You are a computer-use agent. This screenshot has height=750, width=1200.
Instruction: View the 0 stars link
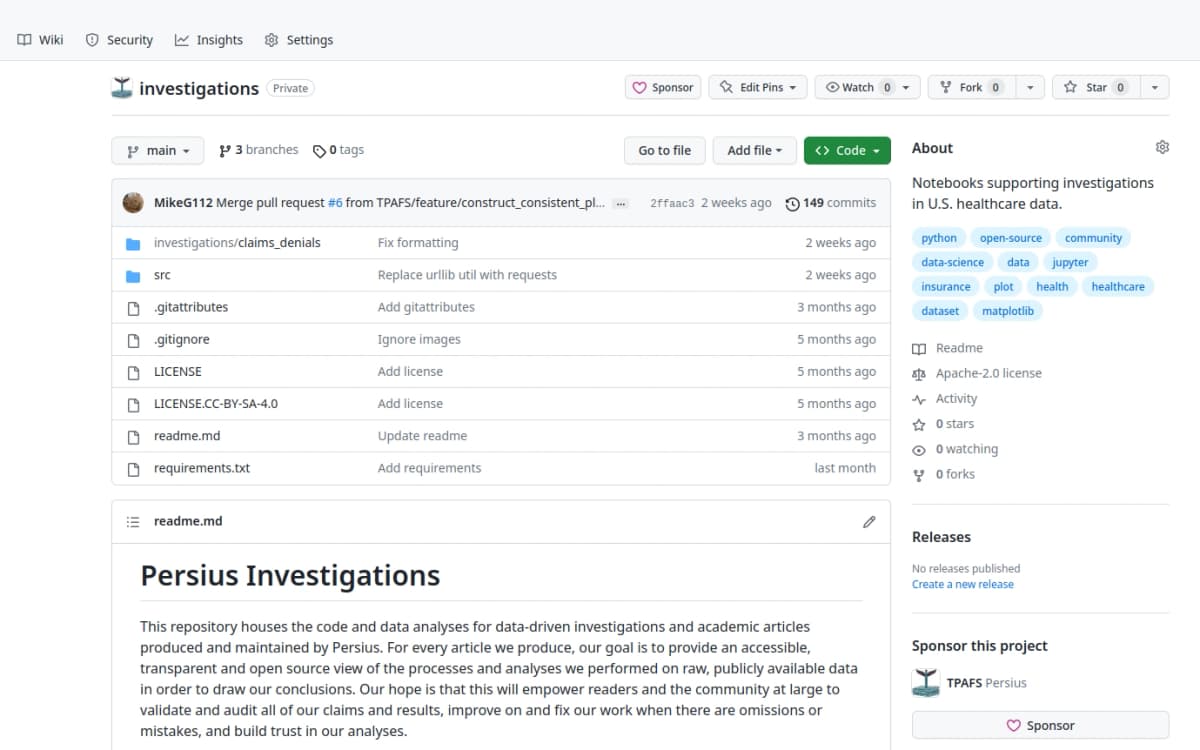point(943,424)
